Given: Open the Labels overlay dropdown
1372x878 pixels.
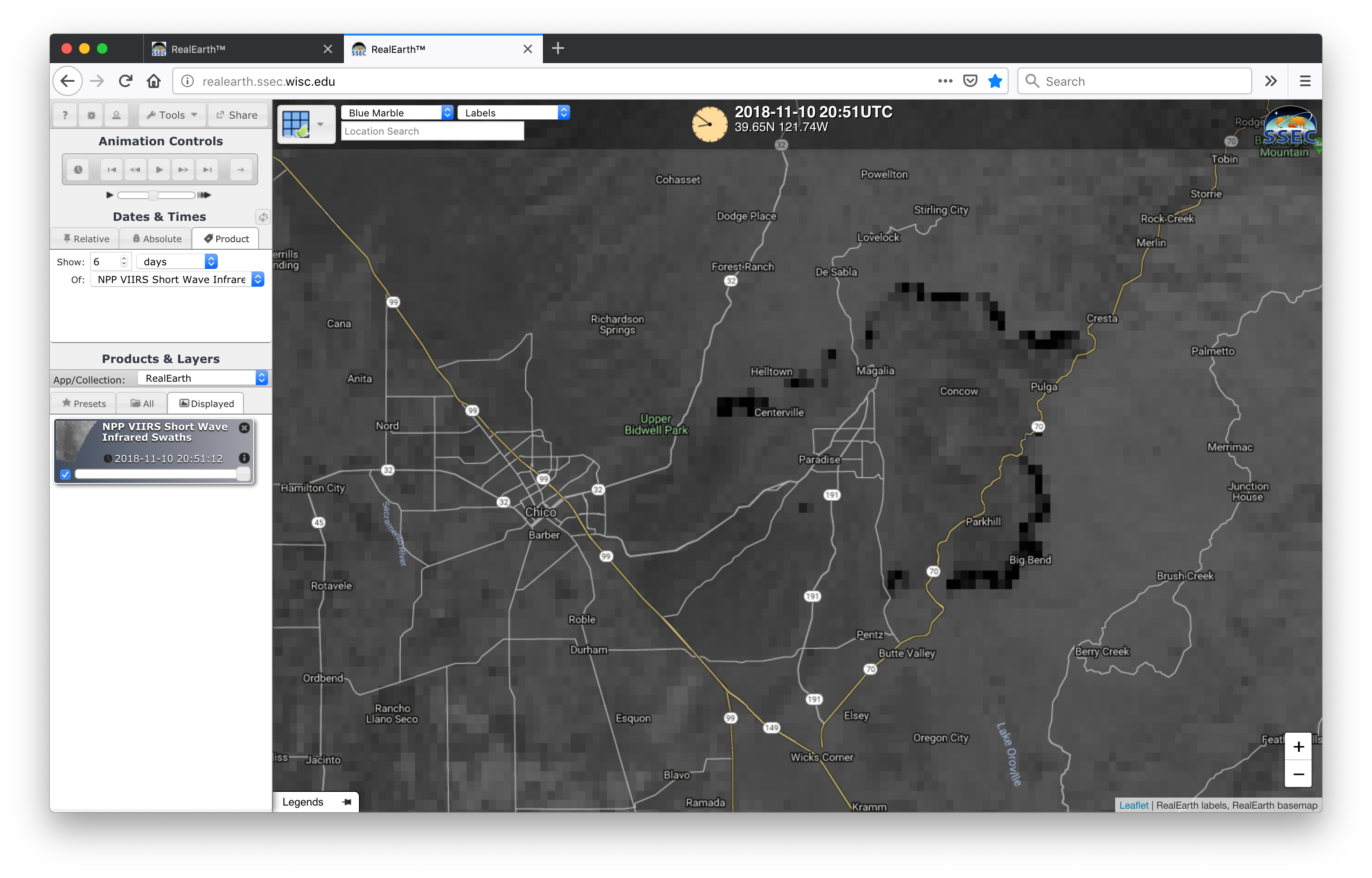Looking at the screenshot, I should tap(513, 113).
